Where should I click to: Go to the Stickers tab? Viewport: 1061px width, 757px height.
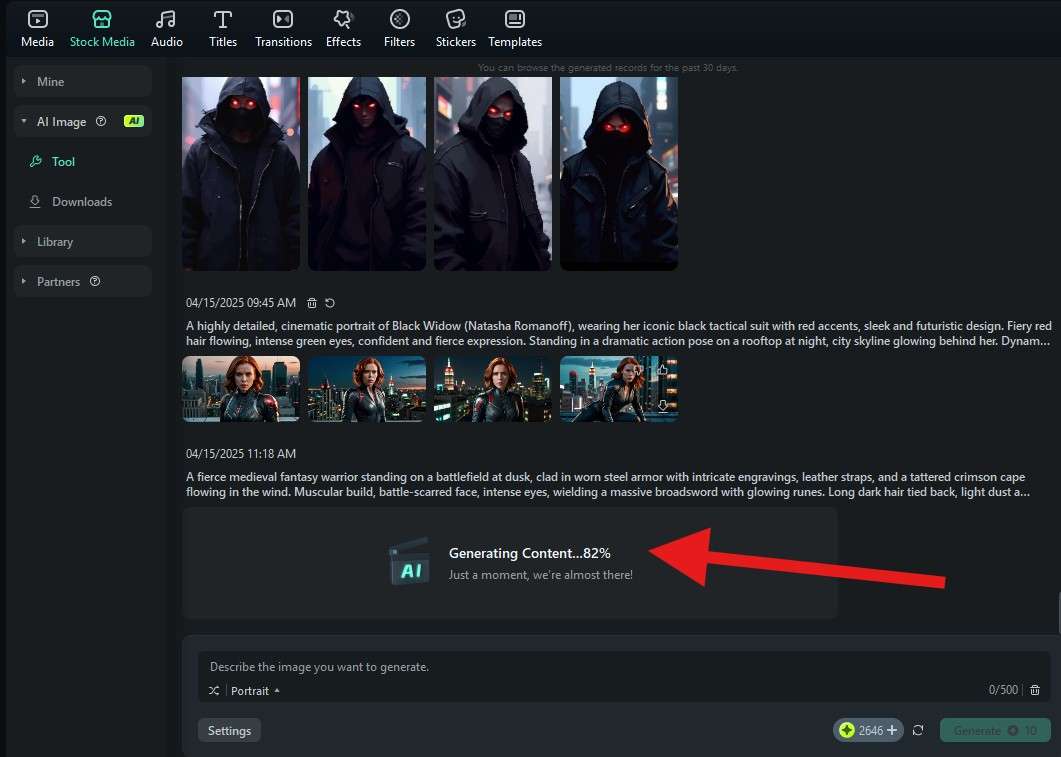click(455, 29)
